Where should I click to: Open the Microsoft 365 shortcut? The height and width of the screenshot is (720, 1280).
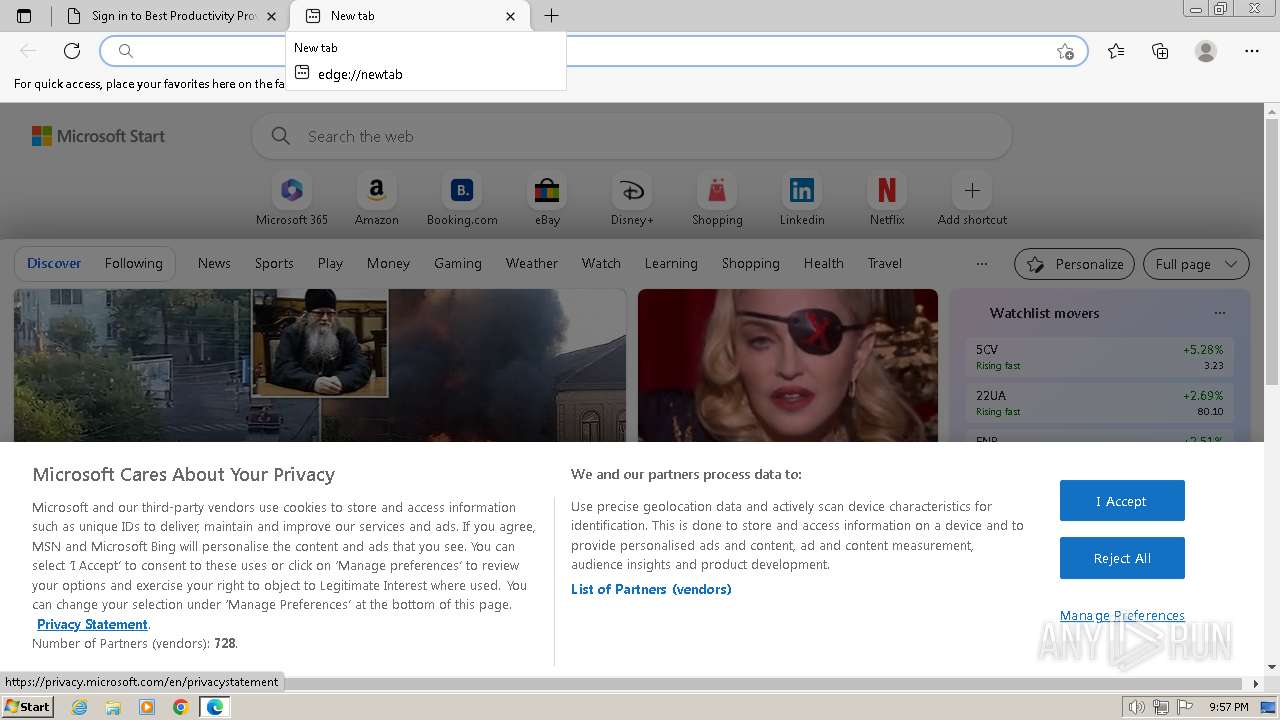pos(292,200)
